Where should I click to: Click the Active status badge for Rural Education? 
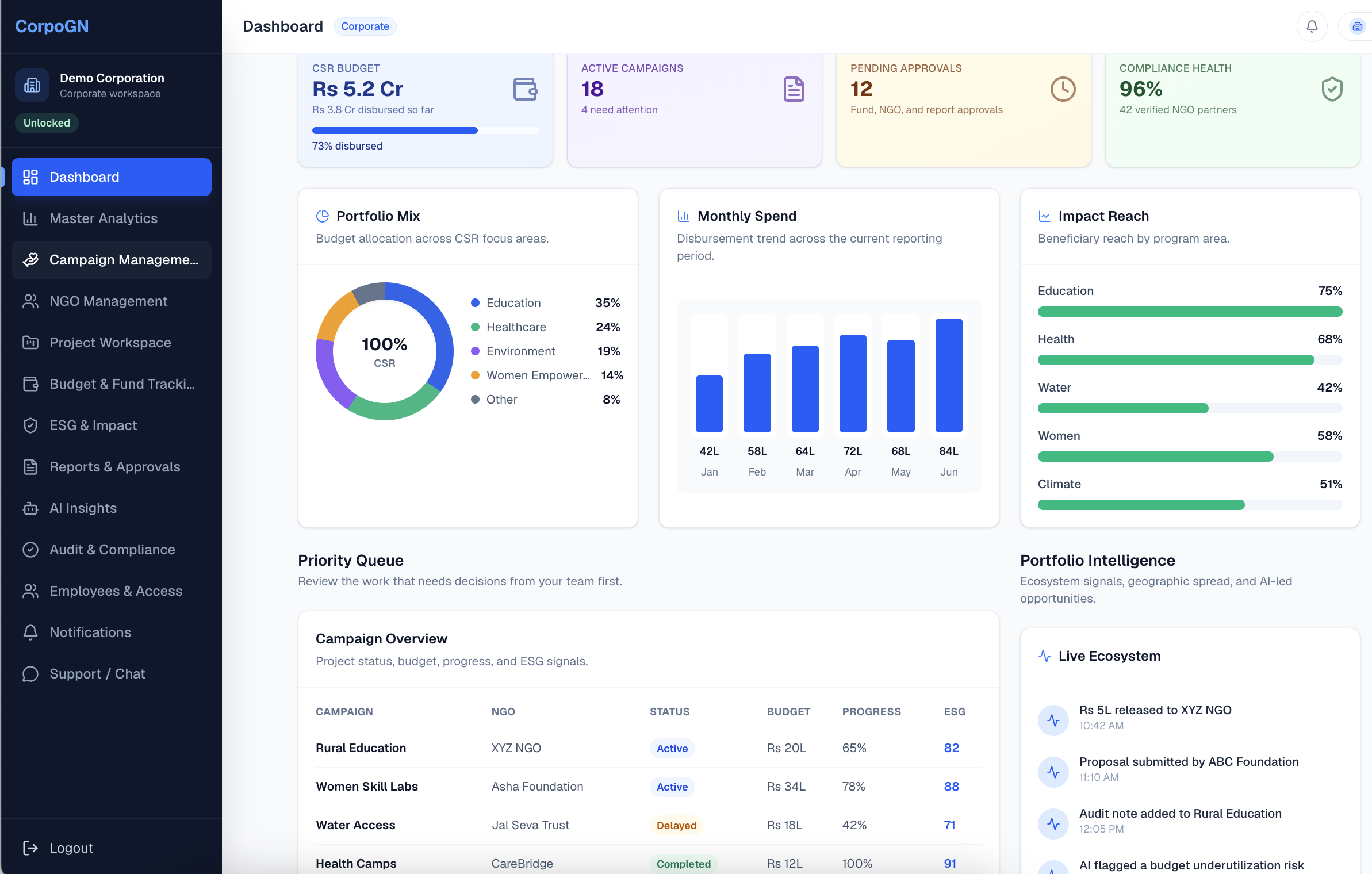click(x=672, y=748)
